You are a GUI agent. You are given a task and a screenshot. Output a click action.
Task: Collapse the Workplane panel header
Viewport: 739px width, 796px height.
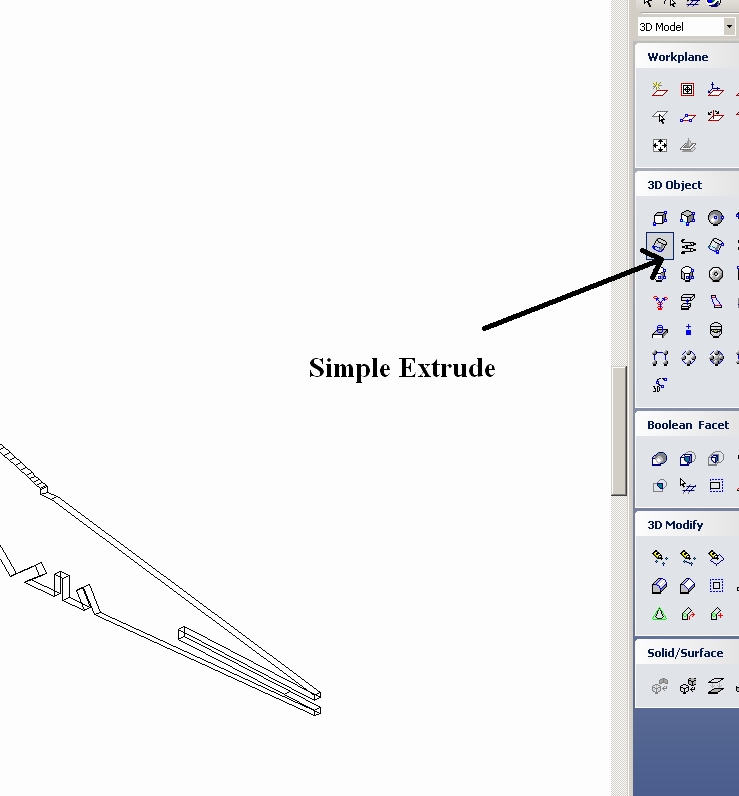tap(678, 57)
